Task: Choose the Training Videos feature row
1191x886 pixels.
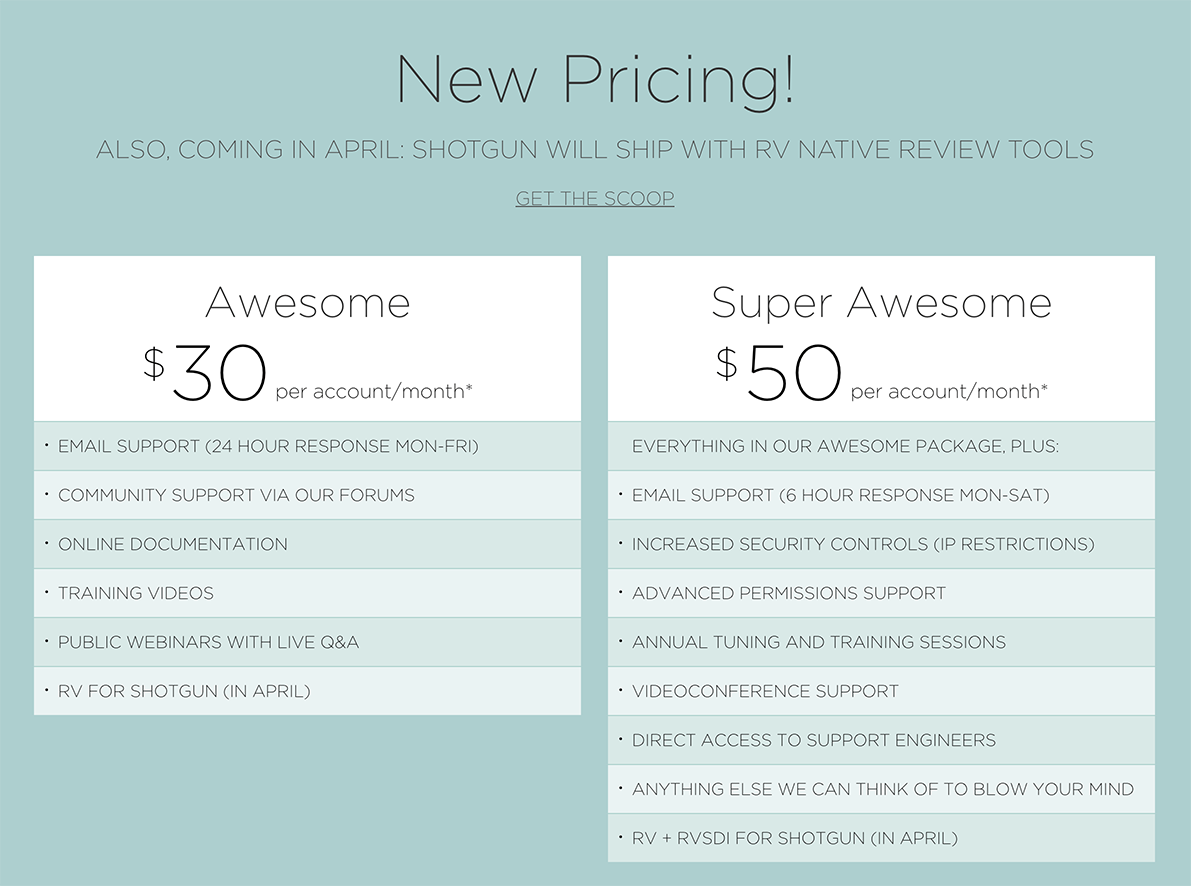Action: 308,593
